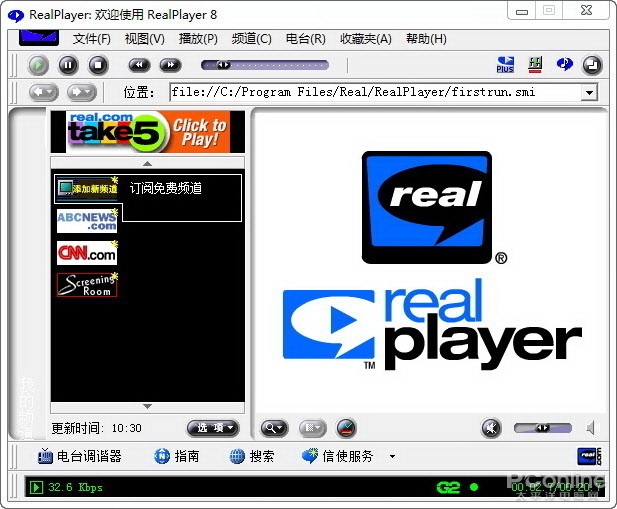617x509 pixels.
Task: Open the 收藏夹(A) favorites menu
Action: coord(366,39)
